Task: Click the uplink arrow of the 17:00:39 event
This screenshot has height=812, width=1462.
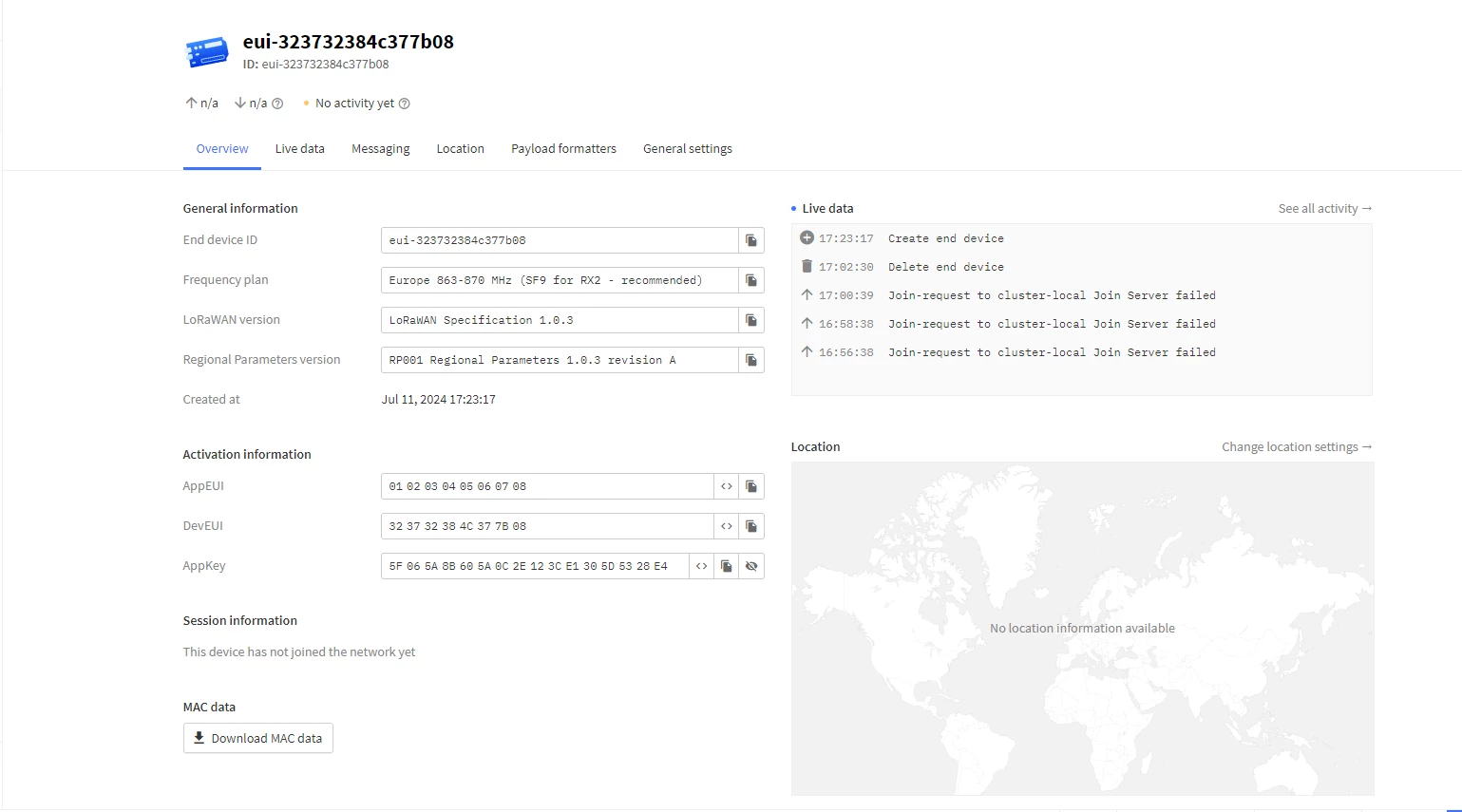Action: pos(807,294)
